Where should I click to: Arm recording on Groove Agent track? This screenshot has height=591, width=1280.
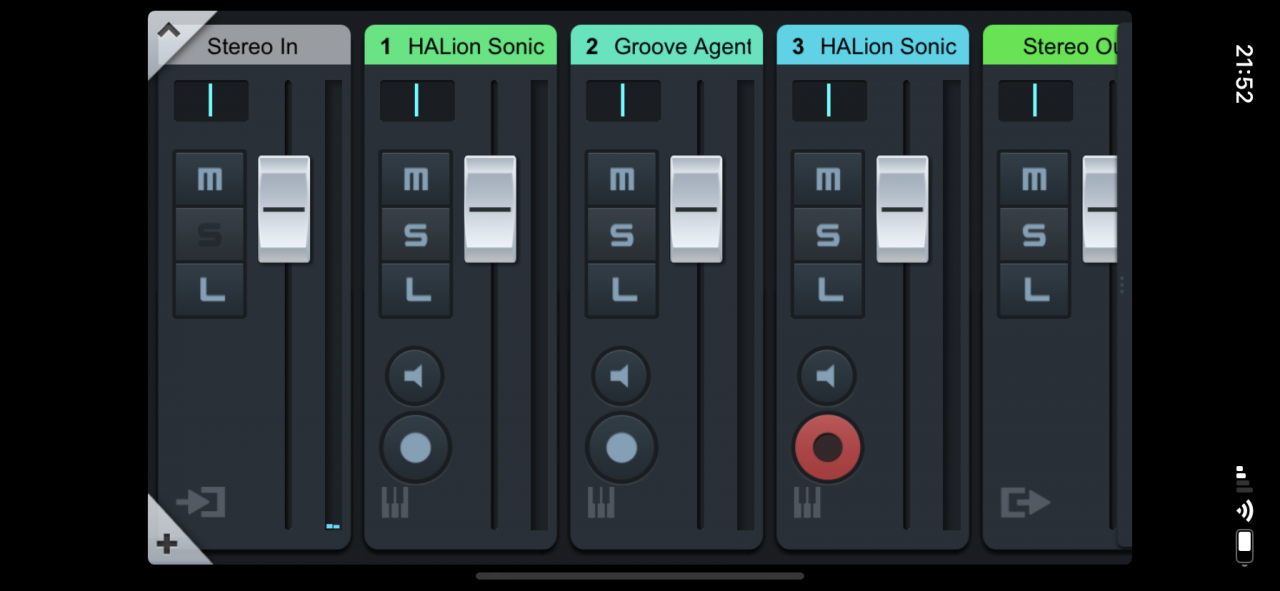[621, 447]
